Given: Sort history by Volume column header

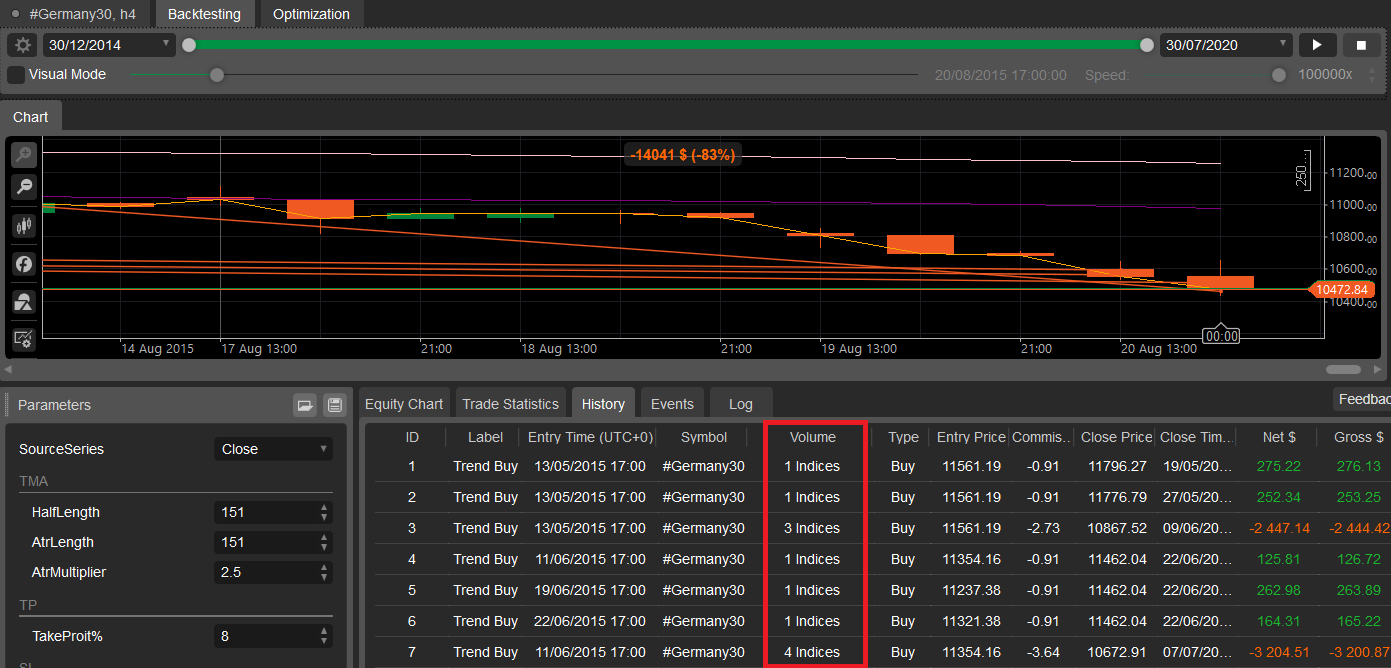Looking at the screenshot, I should pos(812,437).
